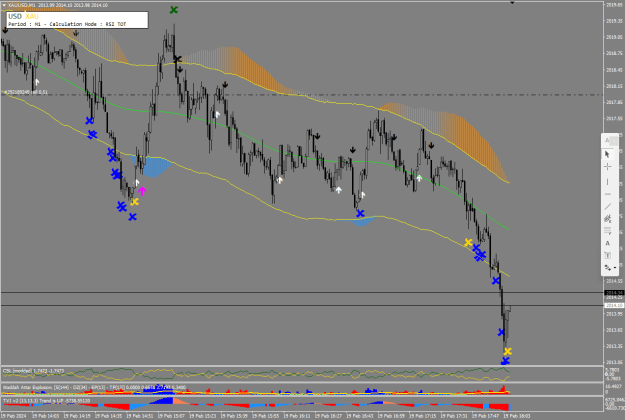Viewport: 625px width, 420px height.
Task: Close the floating line studies toolbar
Action: coord(614,141)
